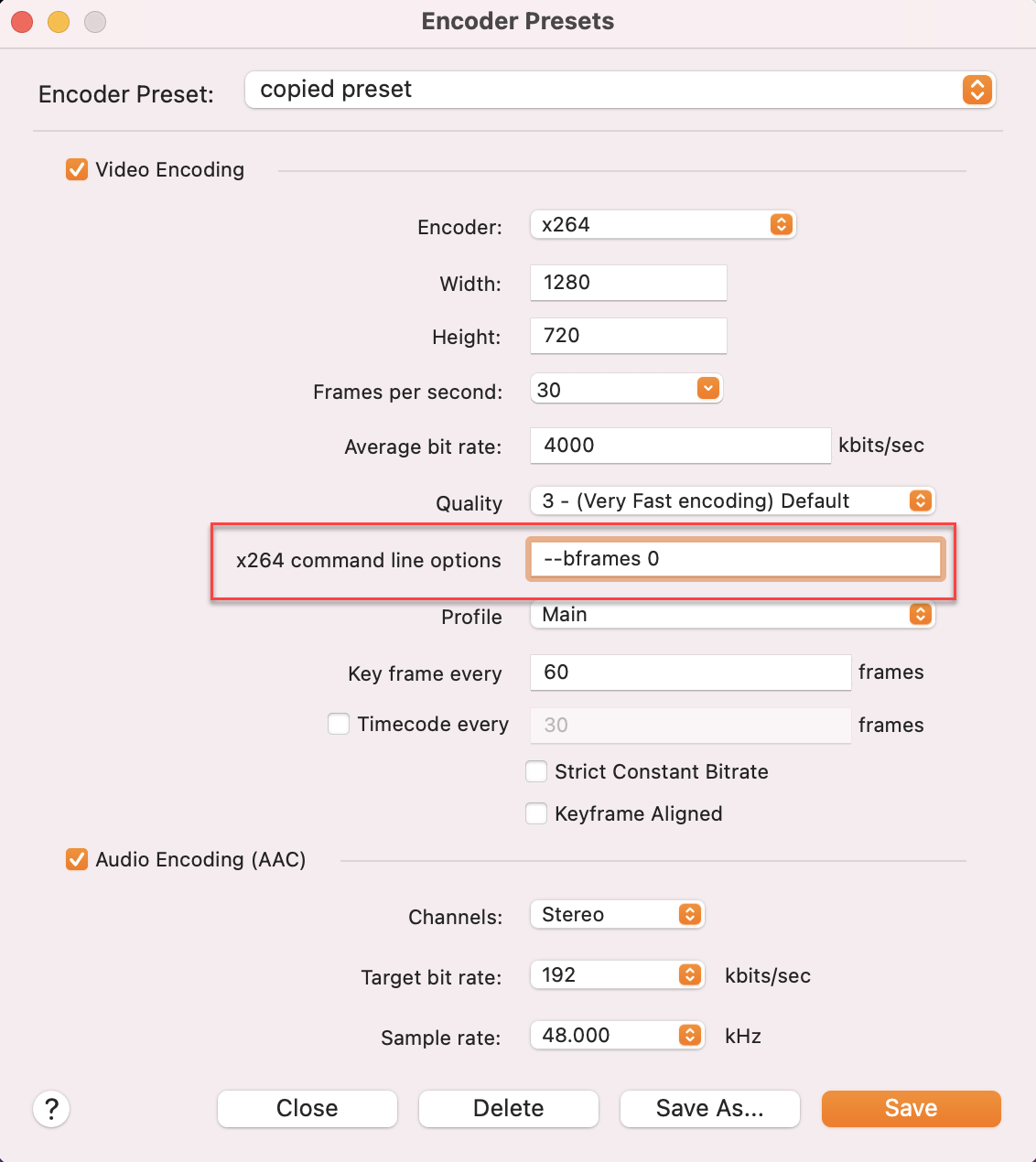Viewport: 1036px width, 1162px height.
Task: Click the help question mark icon
Action: click(x=51, y=1109)
